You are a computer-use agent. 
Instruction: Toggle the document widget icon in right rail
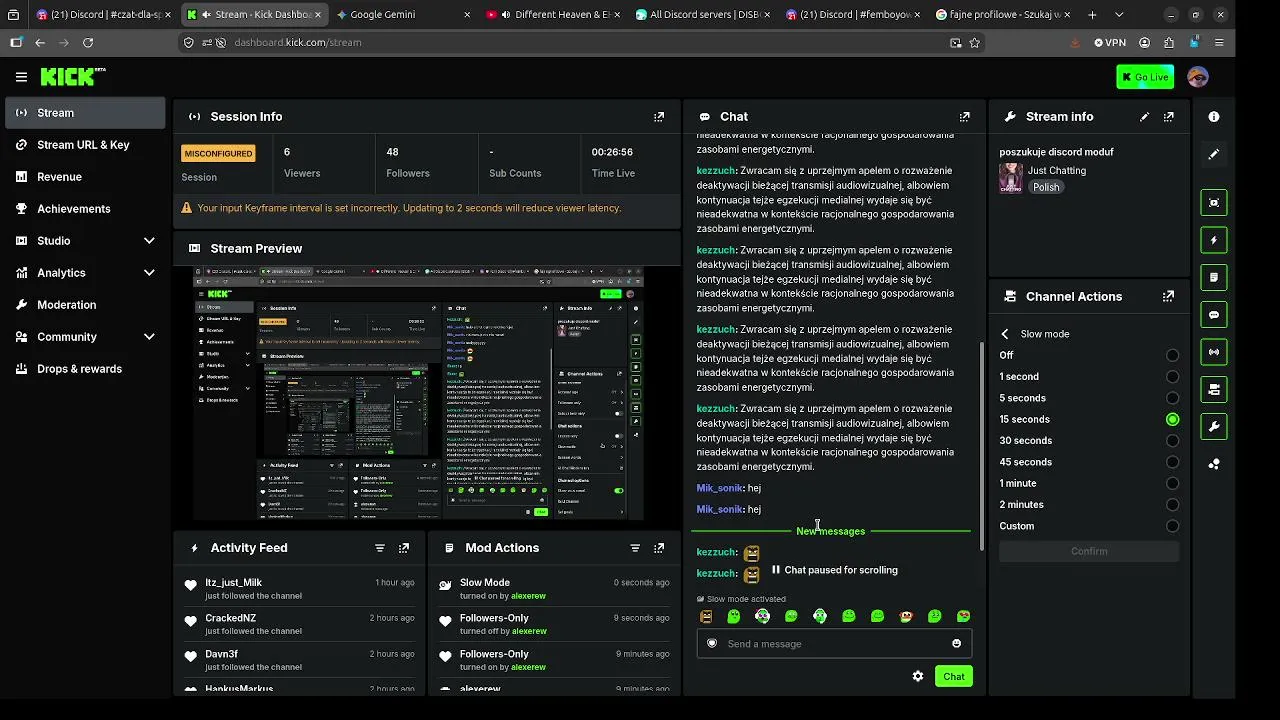pos(1214,277)
